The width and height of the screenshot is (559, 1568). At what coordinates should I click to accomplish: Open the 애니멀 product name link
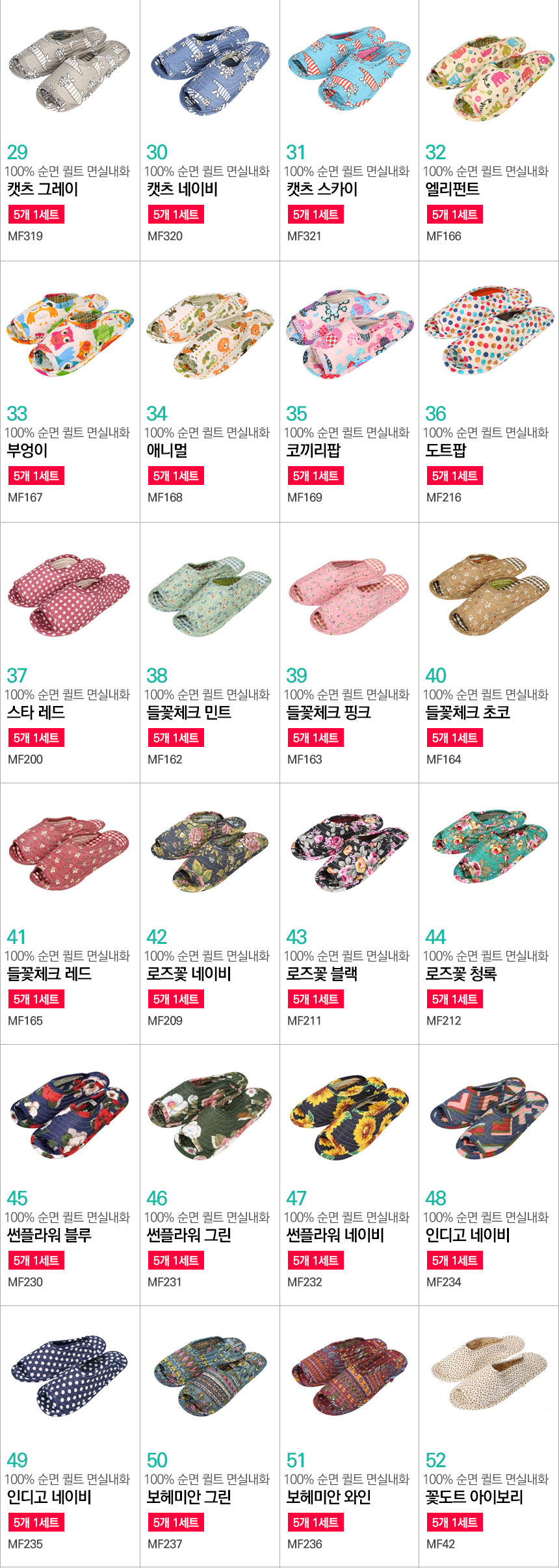[x=167, y=451]
